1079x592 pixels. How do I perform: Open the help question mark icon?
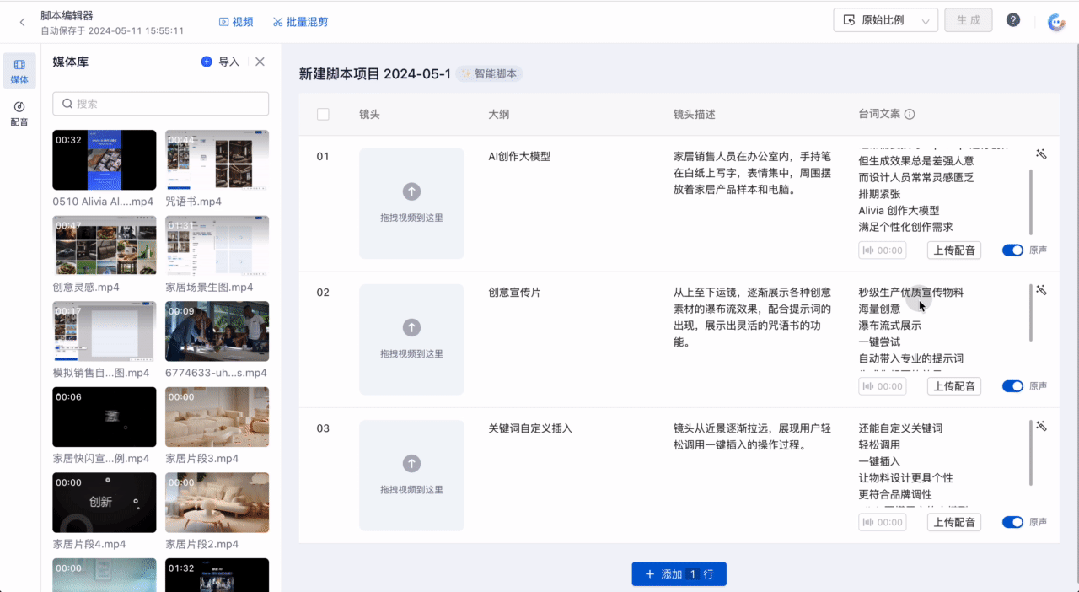(x=1013, y=20)
